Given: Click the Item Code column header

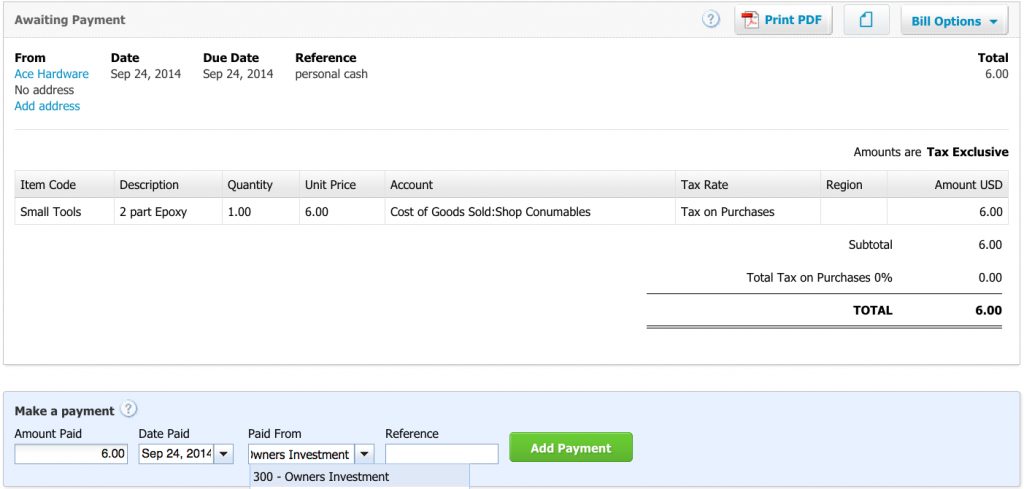Looking at the screenshot, I should click(65, 185).
